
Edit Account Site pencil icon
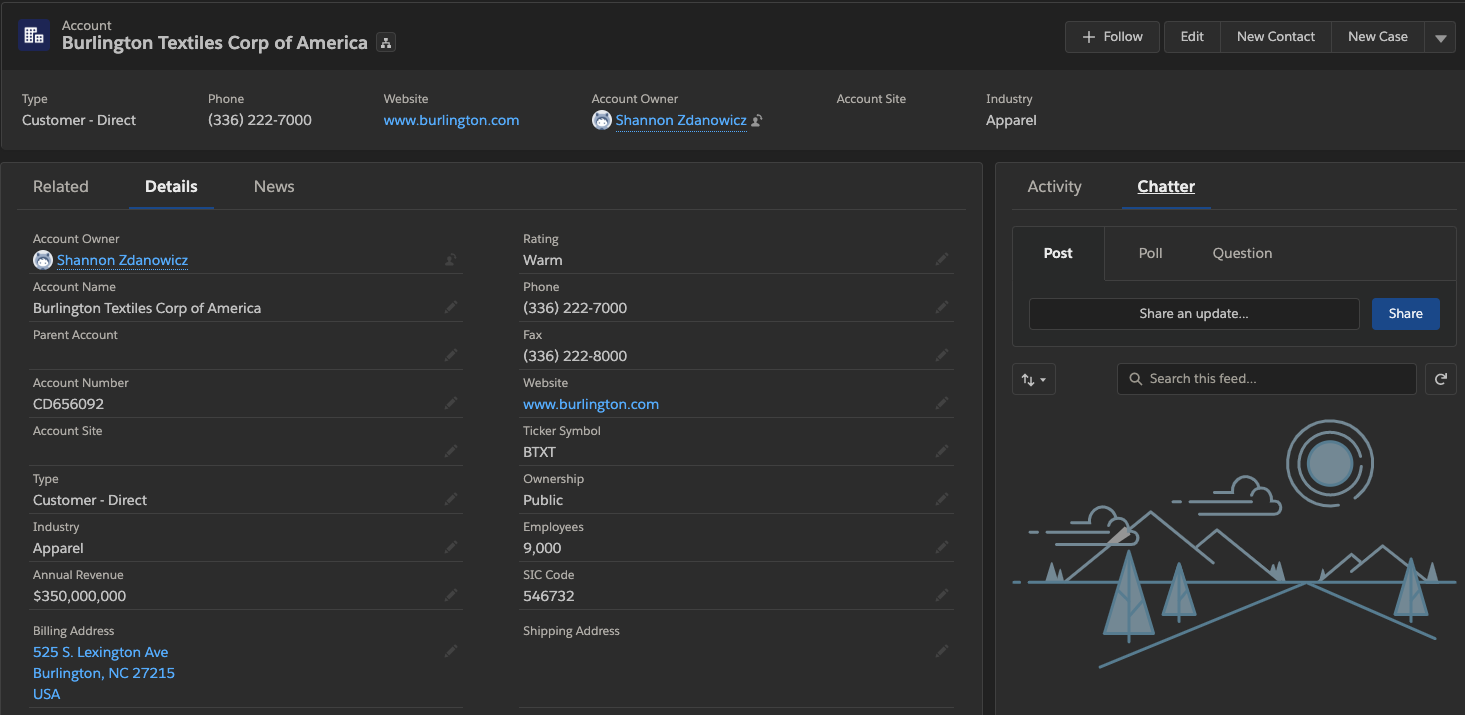pyautogui.click(x=451, y=451)
